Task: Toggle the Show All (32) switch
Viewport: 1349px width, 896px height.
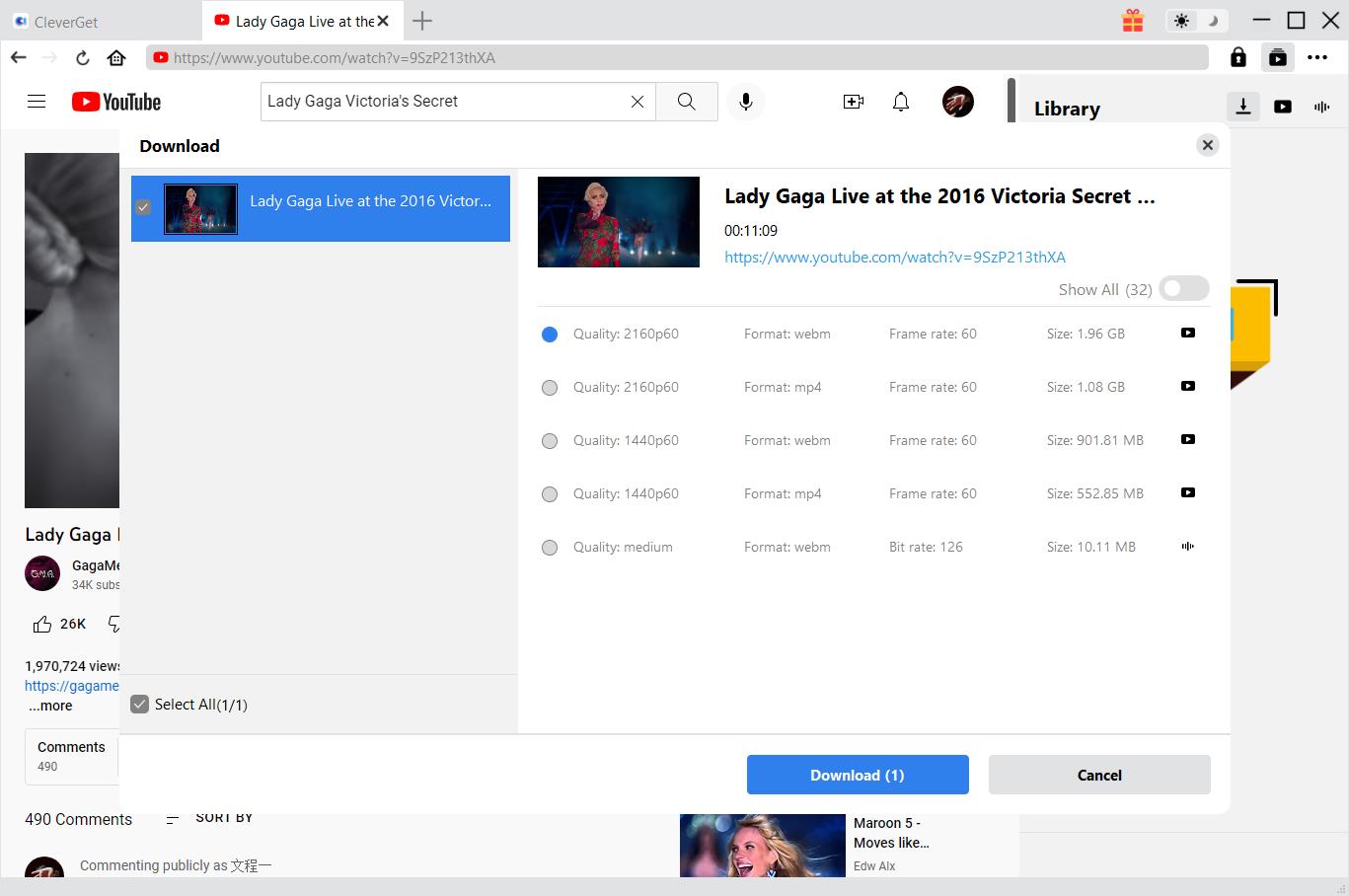Action: (x=1183, y=288)
